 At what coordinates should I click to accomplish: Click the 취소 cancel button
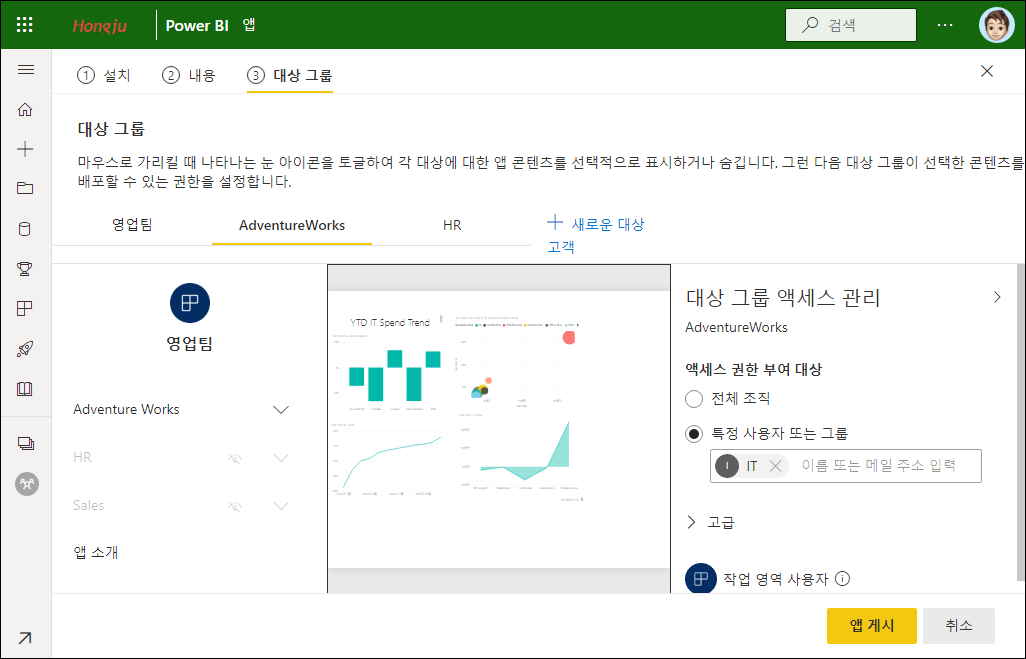[959, 626]
